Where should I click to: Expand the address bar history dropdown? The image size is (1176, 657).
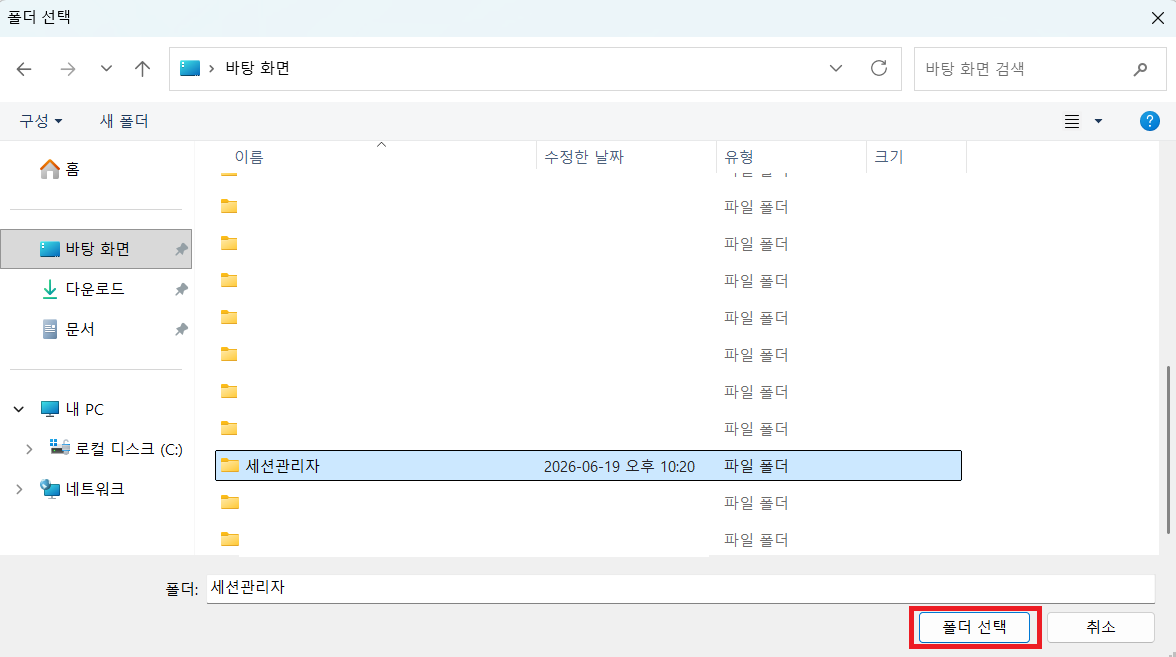click(836, 68)
